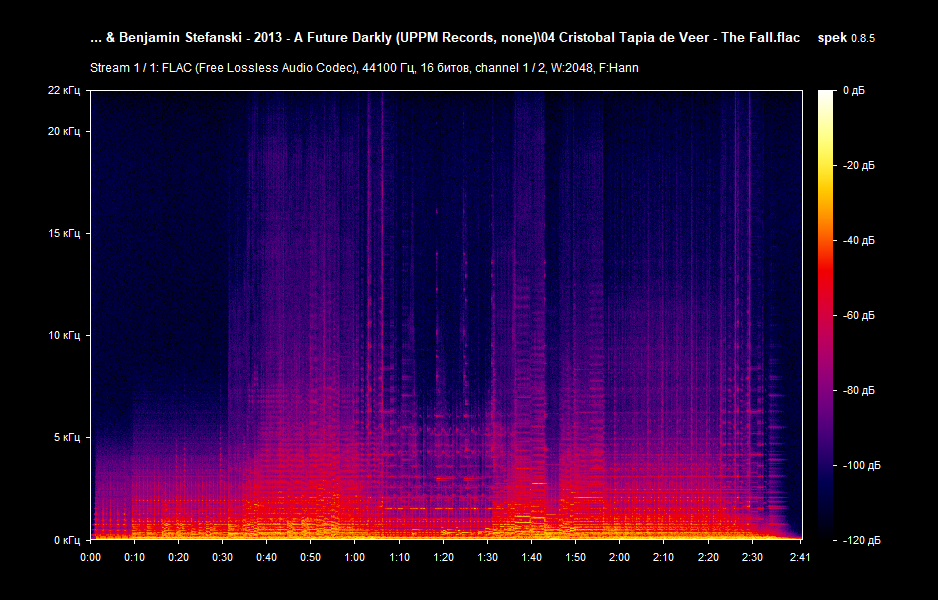Click the 0:40 time marker
This screenshot has width=938, height=600.
(x=267, y=559)
